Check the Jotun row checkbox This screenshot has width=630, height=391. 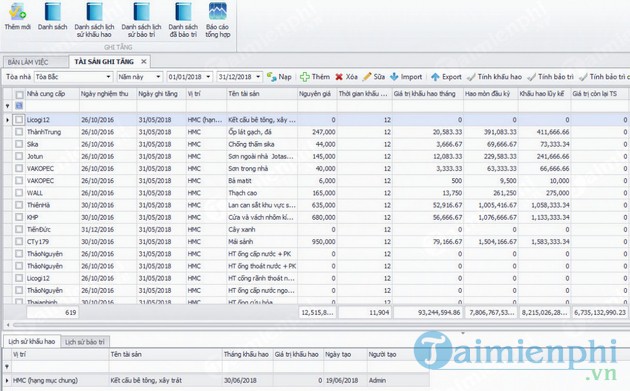[19, 156]
